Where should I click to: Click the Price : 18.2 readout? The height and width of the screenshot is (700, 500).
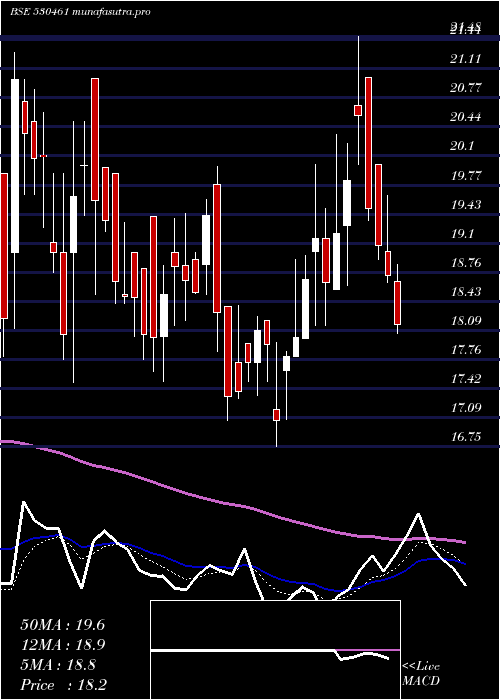point(64,685)
